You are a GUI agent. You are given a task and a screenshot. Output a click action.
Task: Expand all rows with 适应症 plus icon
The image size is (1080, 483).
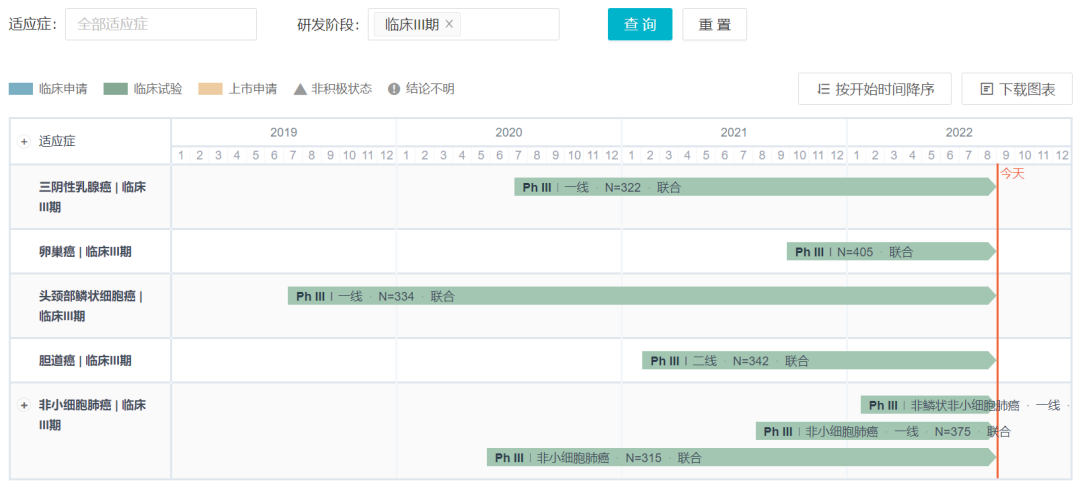tap(24, 141)
